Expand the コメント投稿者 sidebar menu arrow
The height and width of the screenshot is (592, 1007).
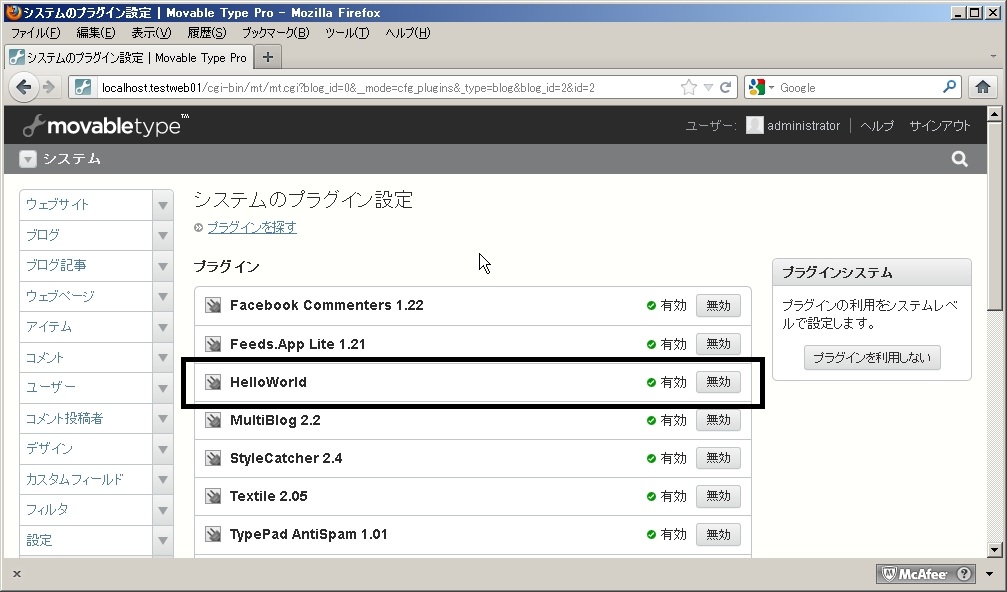click(x=163, y=419)
